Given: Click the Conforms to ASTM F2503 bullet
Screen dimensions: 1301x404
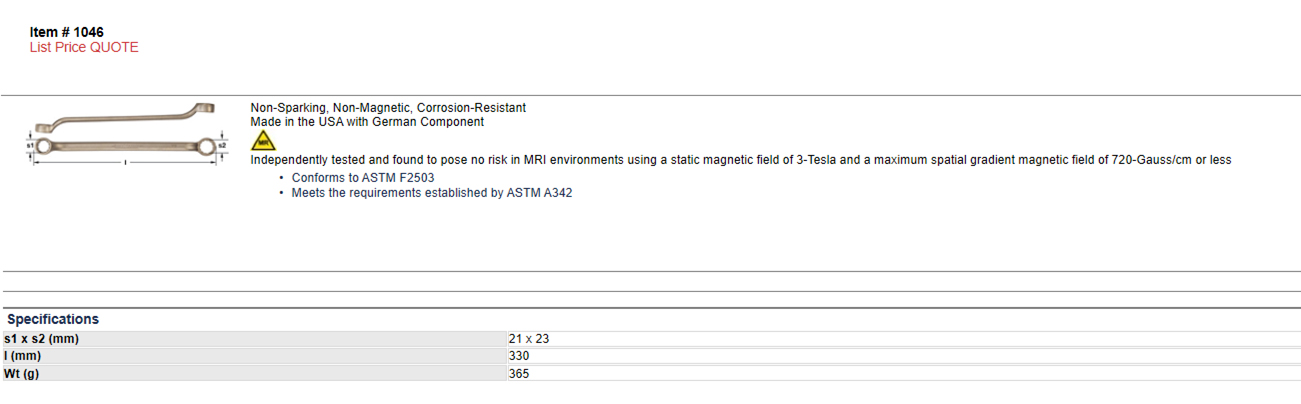Looking at the screenshot, I should (363, 177).
